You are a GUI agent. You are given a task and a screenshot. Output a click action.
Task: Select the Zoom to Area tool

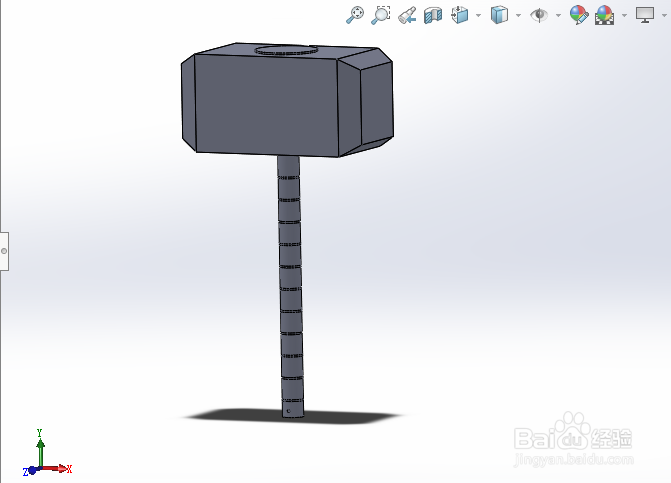[380, 15]
